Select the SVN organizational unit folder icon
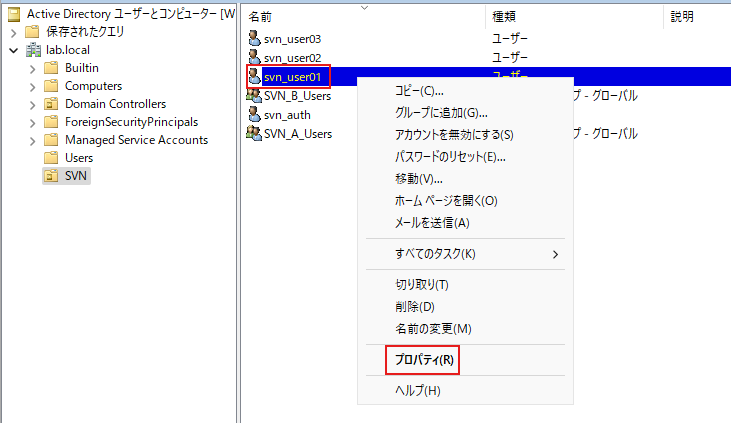 50,176
